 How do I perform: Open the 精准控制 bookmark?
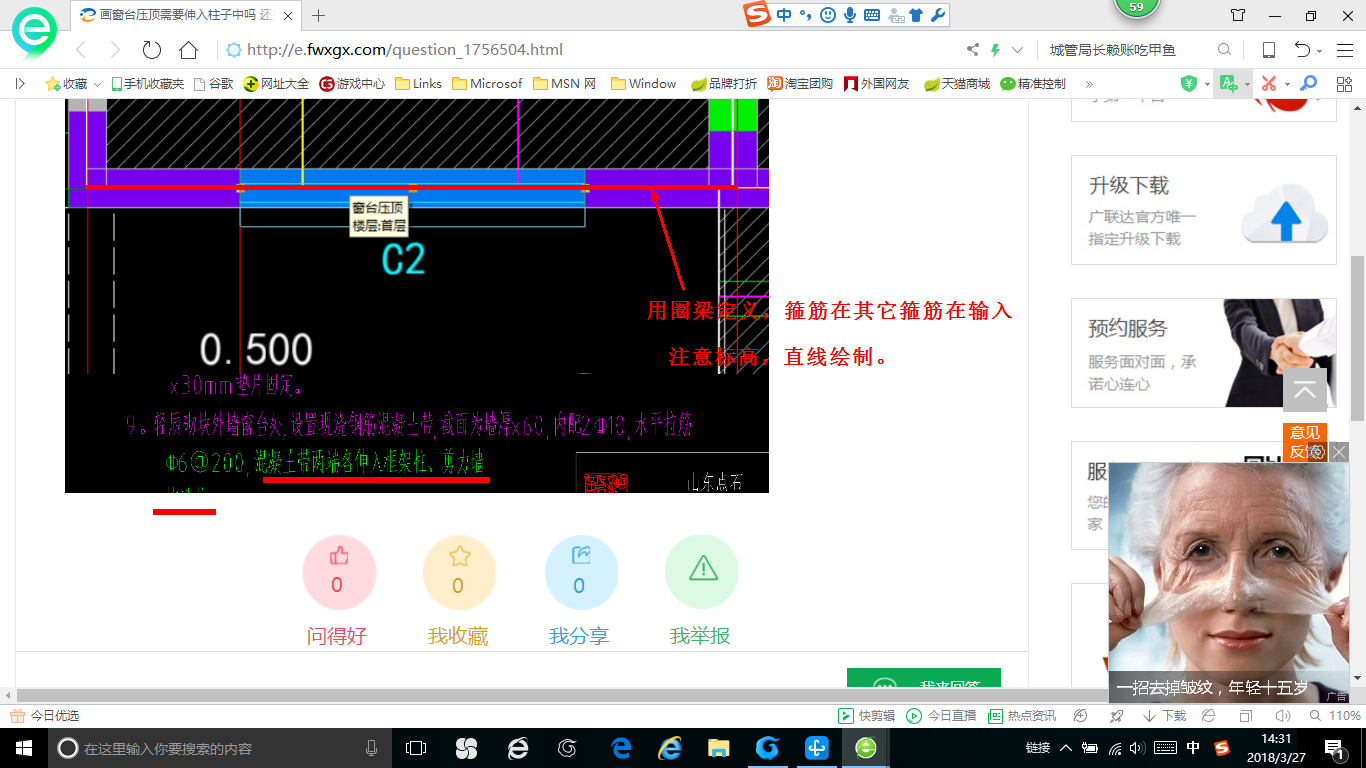(x=1033, y=84)
